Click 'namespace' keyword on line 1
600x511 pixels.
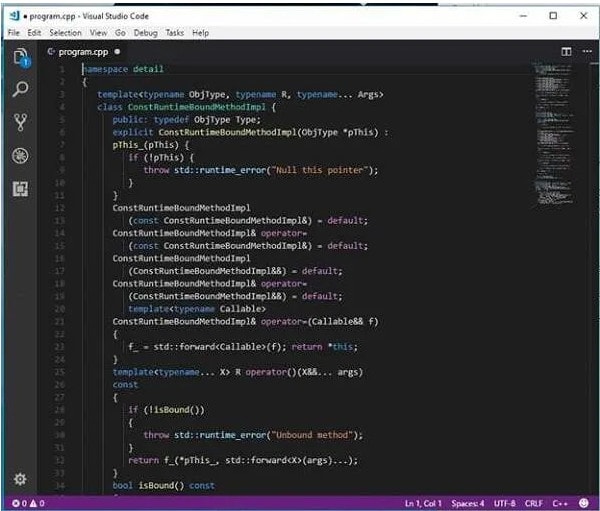click(105, 69)
